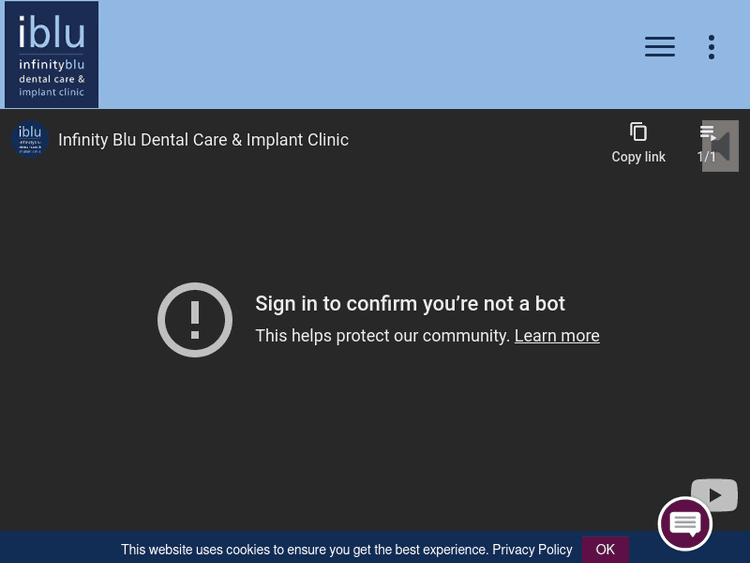Click the exclamation mark warning icon
The height and width of the screenshot is (563, 750).
pyautogui.click(x=195, y=320)
